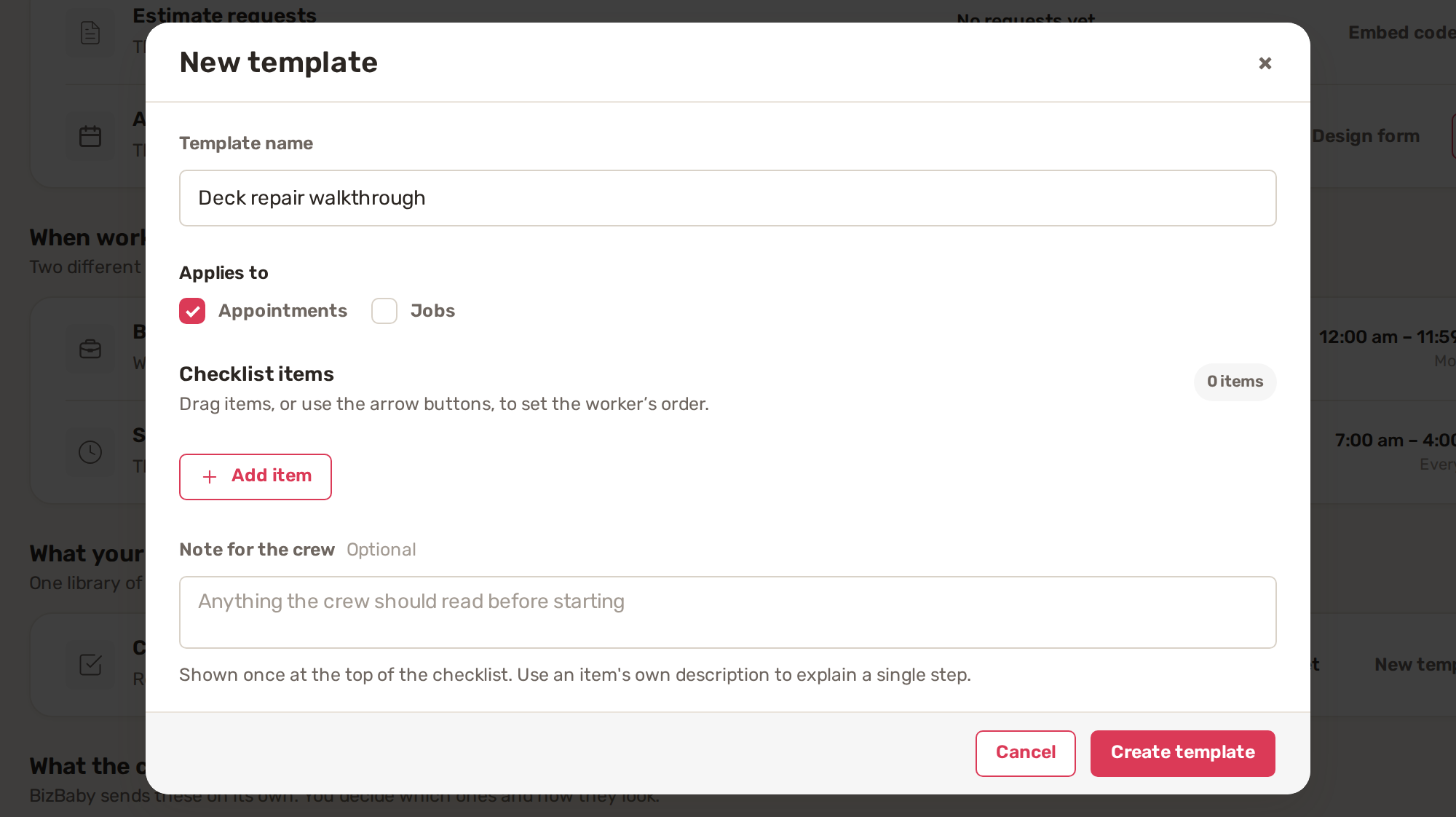
Task: Click the 0 items counter badge
Action: (x=1235, y=382)
